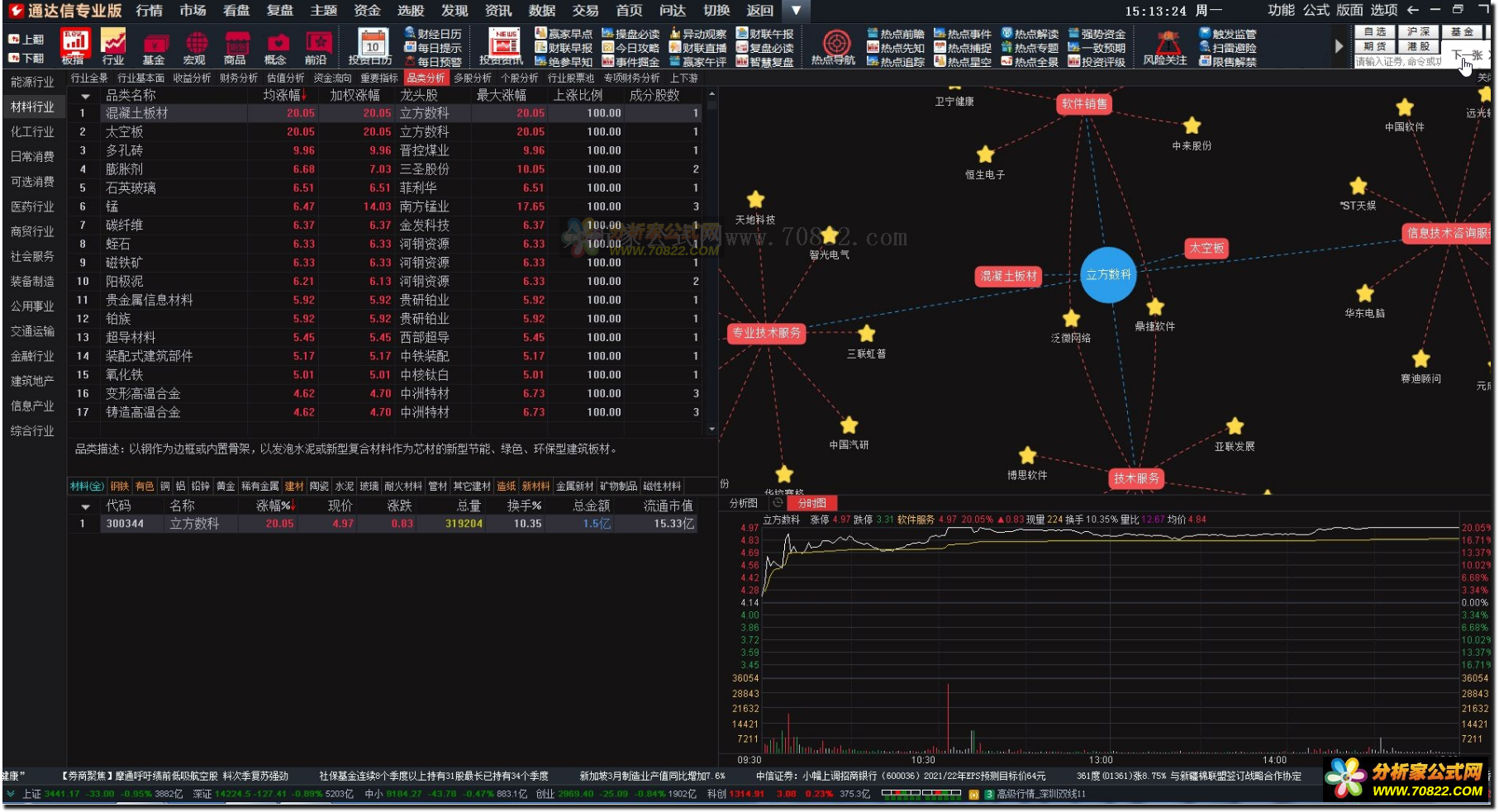Image resolution: width=1499 pixels, height=812 pixels.
Task: Open 操盘必读 toolbar item
Action: click(x=631, y=34)
